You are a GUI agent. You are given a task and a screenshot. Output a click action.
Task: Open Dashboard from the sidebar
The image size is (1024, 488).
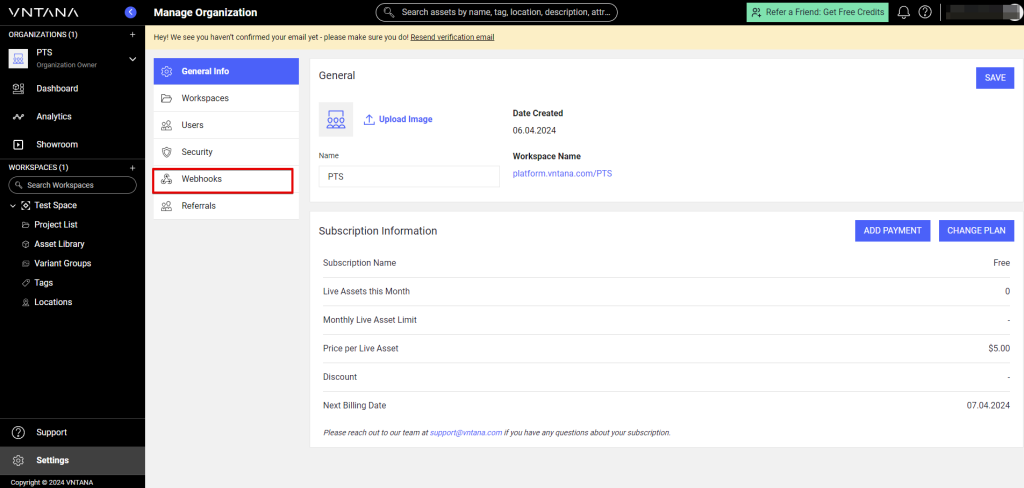tap(57, 88)
